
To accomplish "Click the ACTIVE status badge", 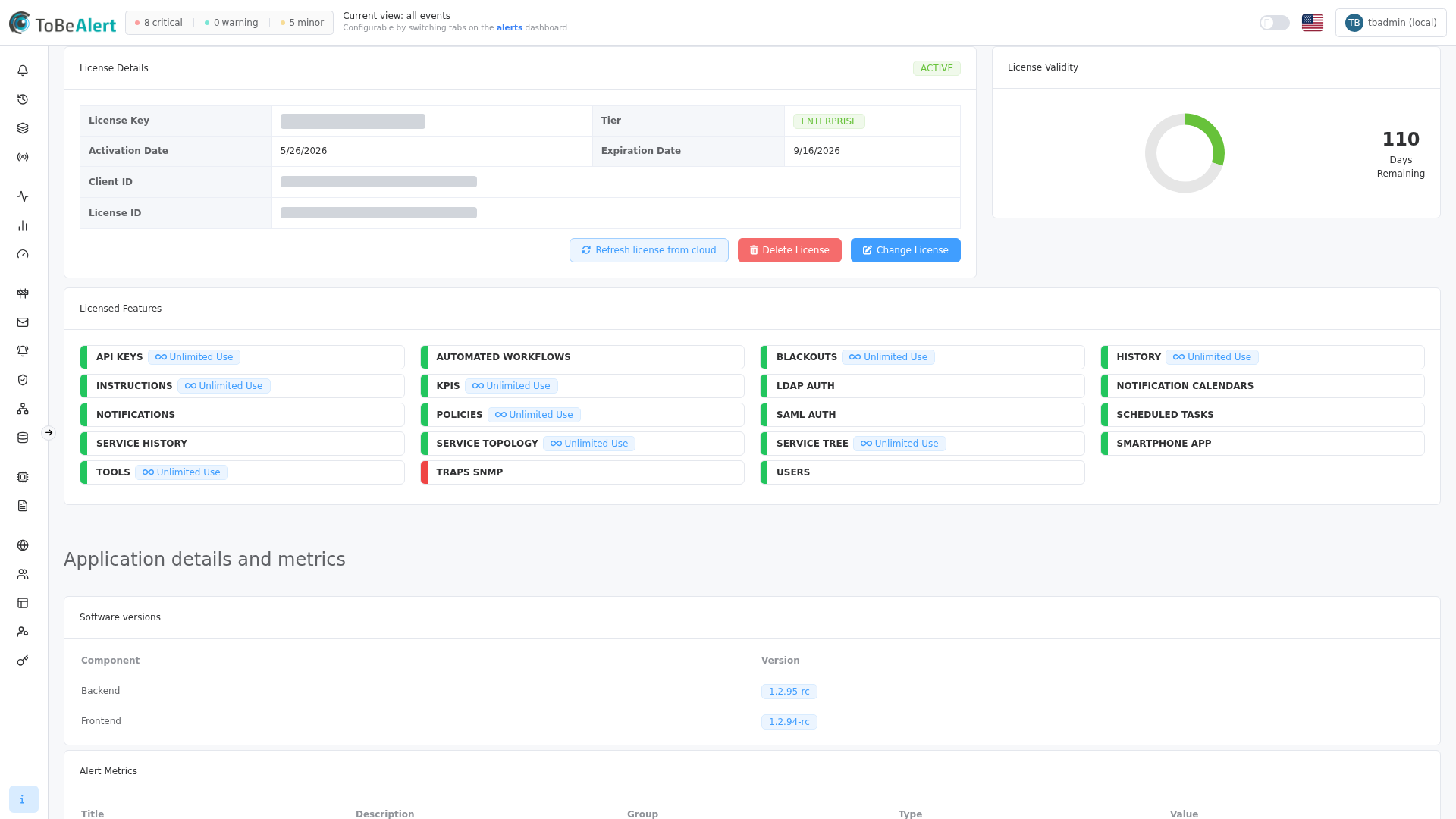I will (x=937, y=68).
